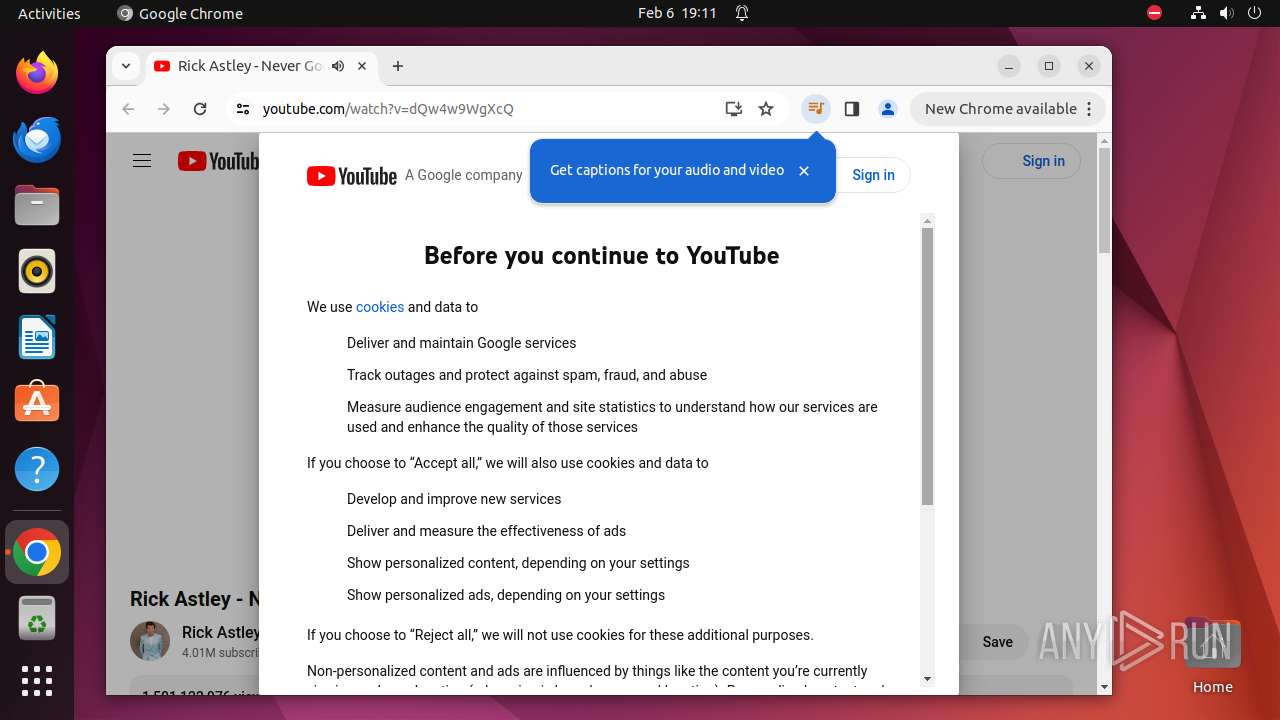
Task: Bookmark this page with the star icon
Action: (766, 109)
